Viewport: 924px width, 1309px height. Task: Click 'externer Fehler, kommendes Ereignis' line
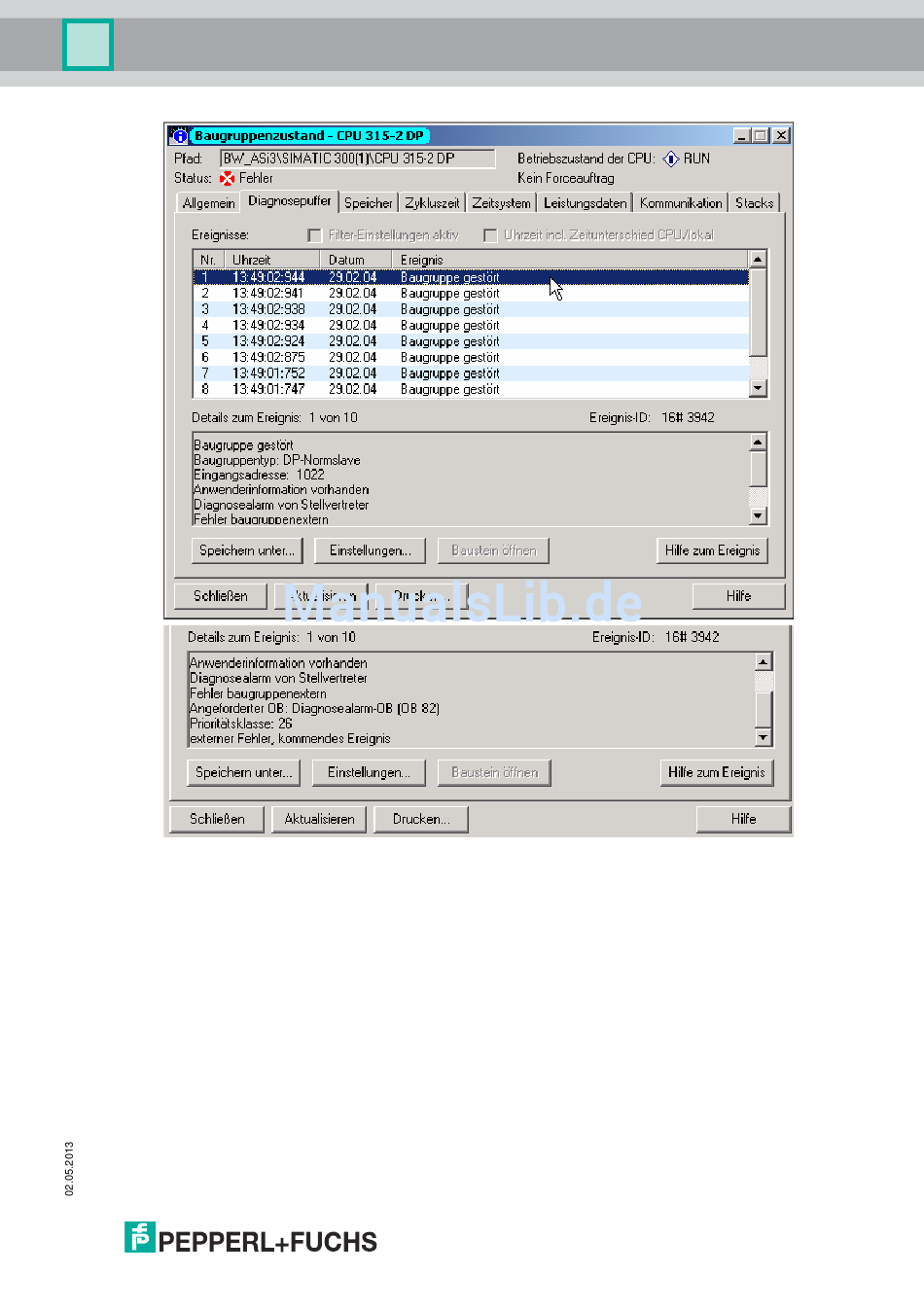(x=290, y=738)
